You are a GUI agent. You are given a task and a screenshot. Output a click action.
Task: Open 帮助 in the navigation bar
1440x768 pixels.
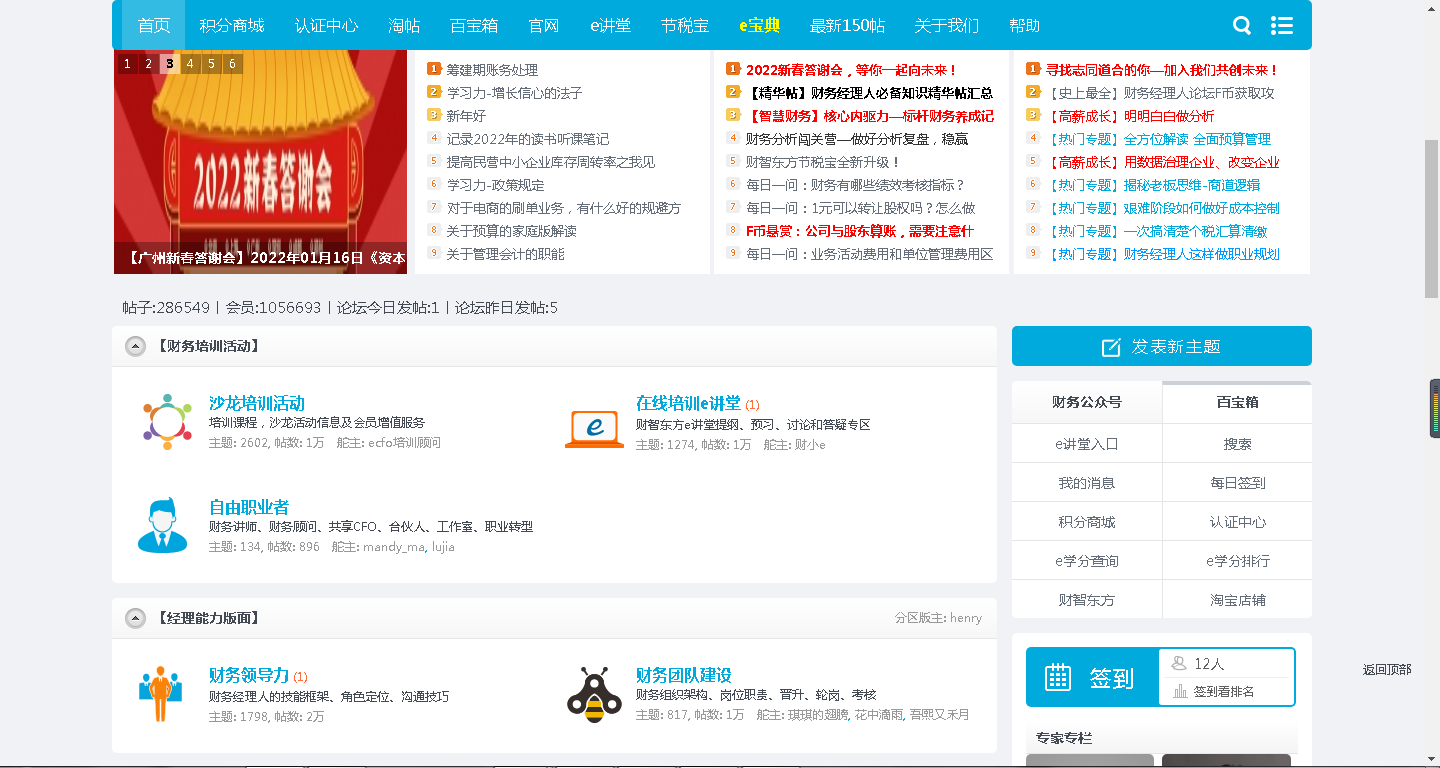[1025, 26]
